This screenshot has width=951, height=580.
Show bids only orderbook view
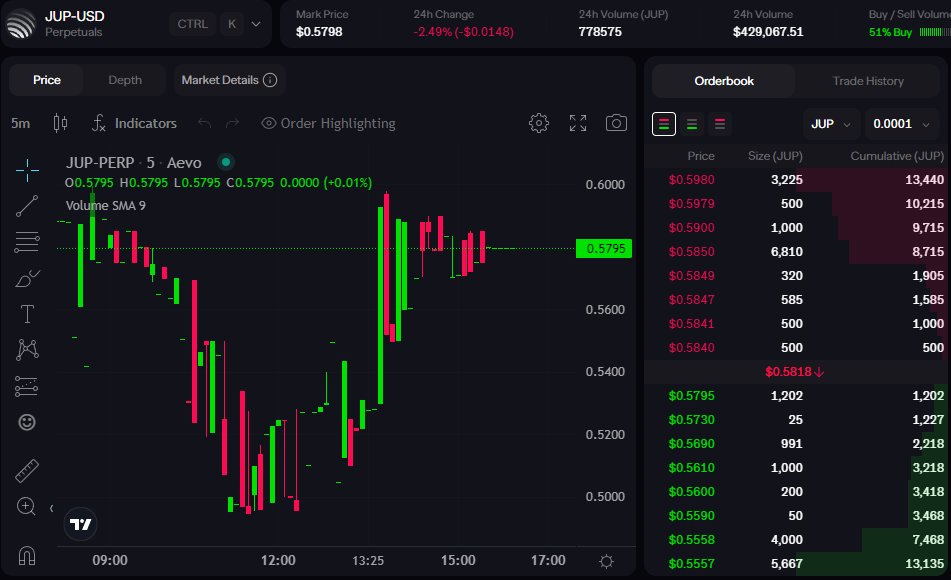(691, 124)
